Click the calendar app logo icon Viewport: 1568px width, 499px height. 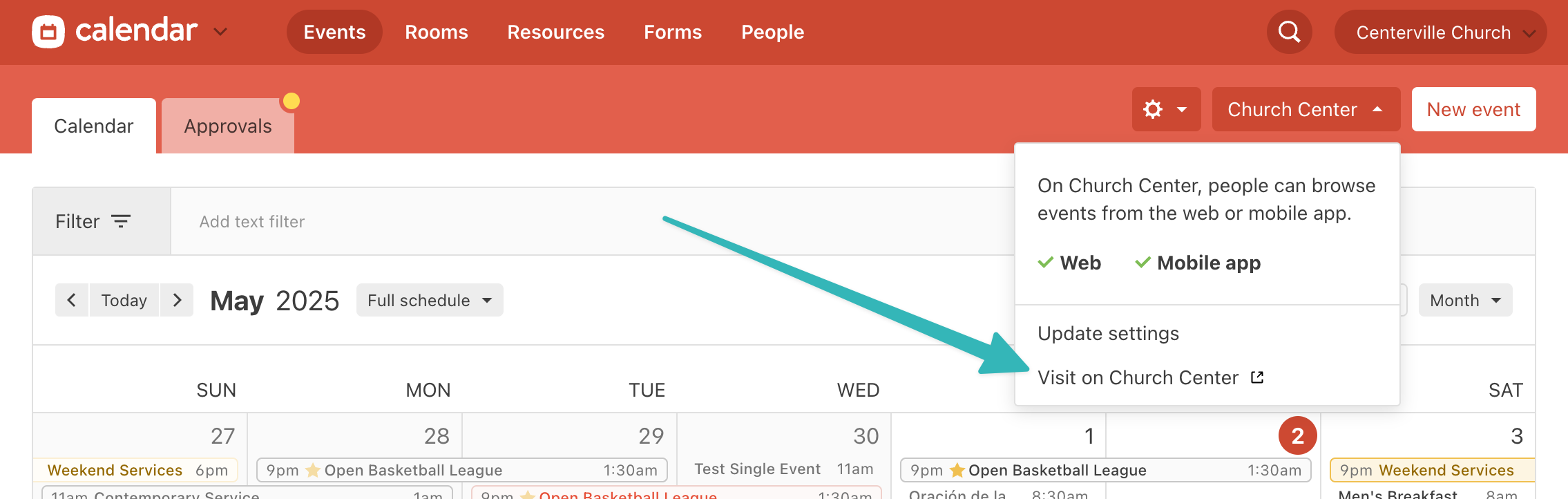[48, 32]
